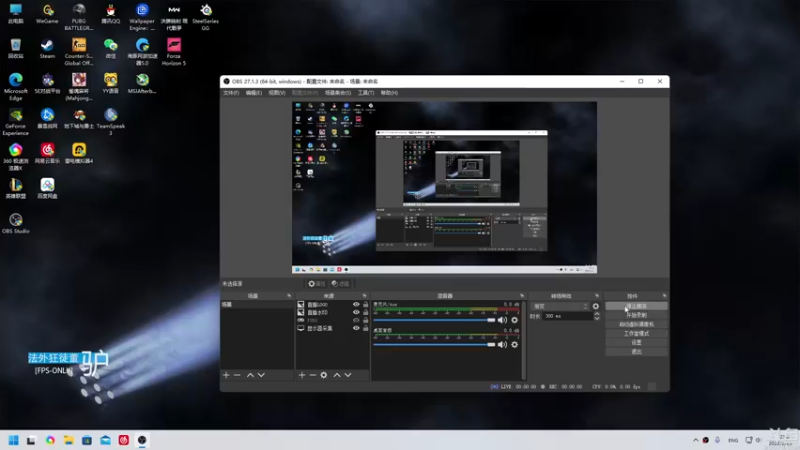This screenshot has height=450, width=800.
Task: Click the 停止推流 stop streaming button
Action: [x=636, y=306]
